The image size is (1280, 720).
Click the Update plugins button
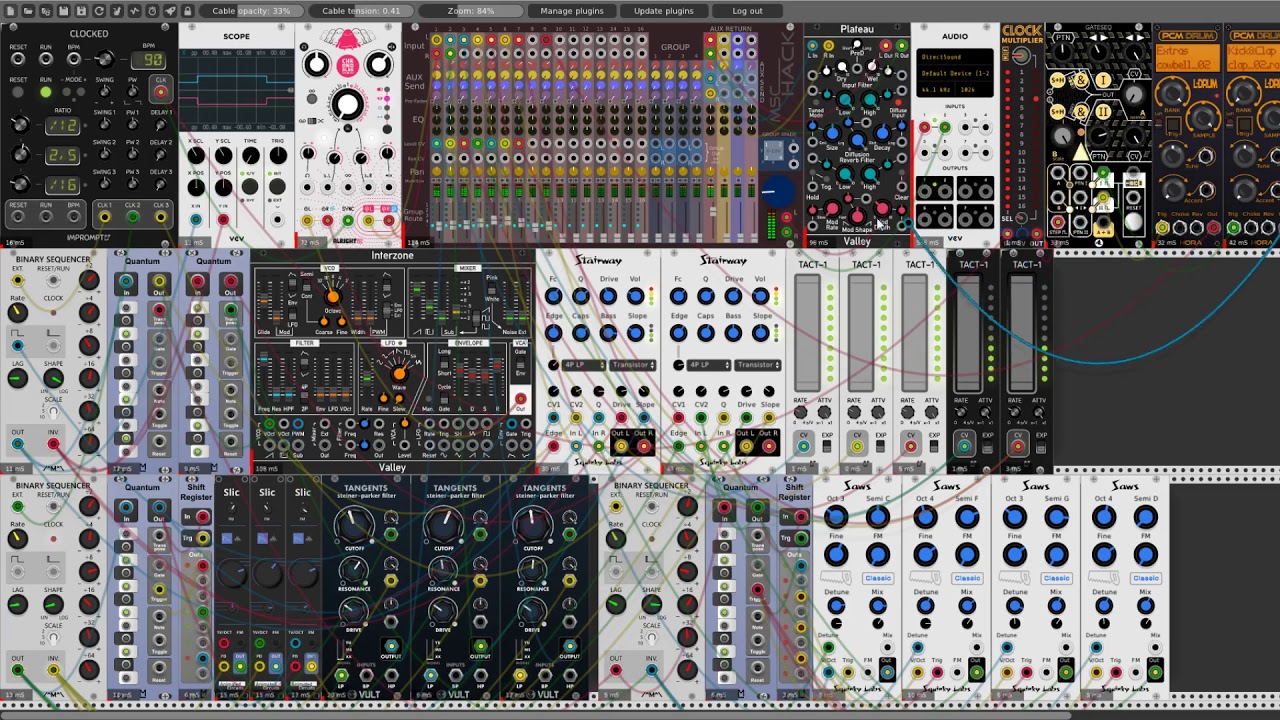(x=663, y=11)
